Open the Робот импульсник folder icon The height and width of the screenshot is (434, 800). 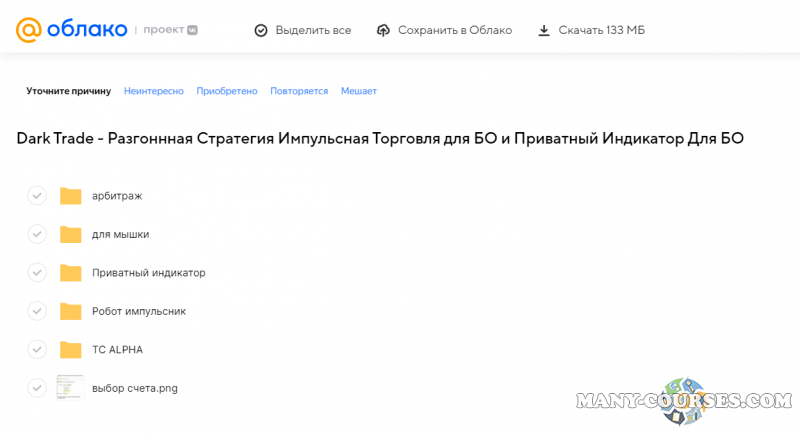point(70,311)
